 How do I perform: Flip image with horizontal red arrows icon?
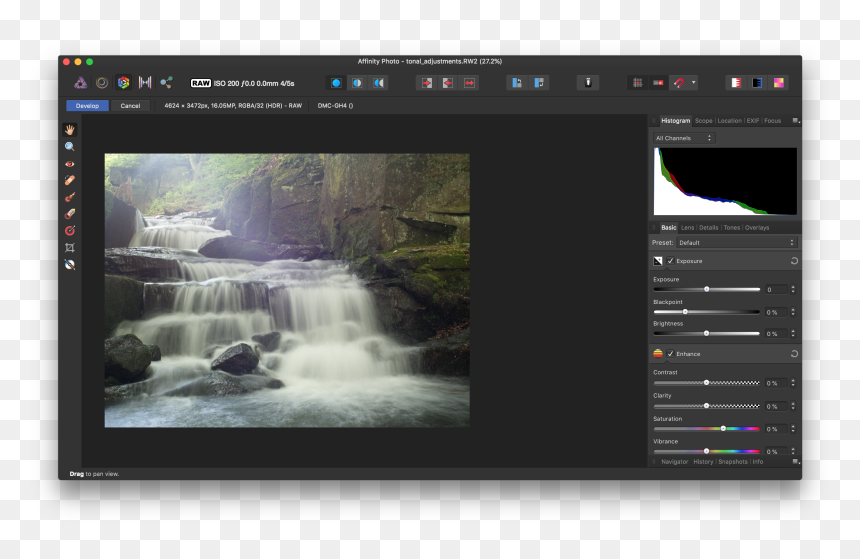(x=469, y=83)
